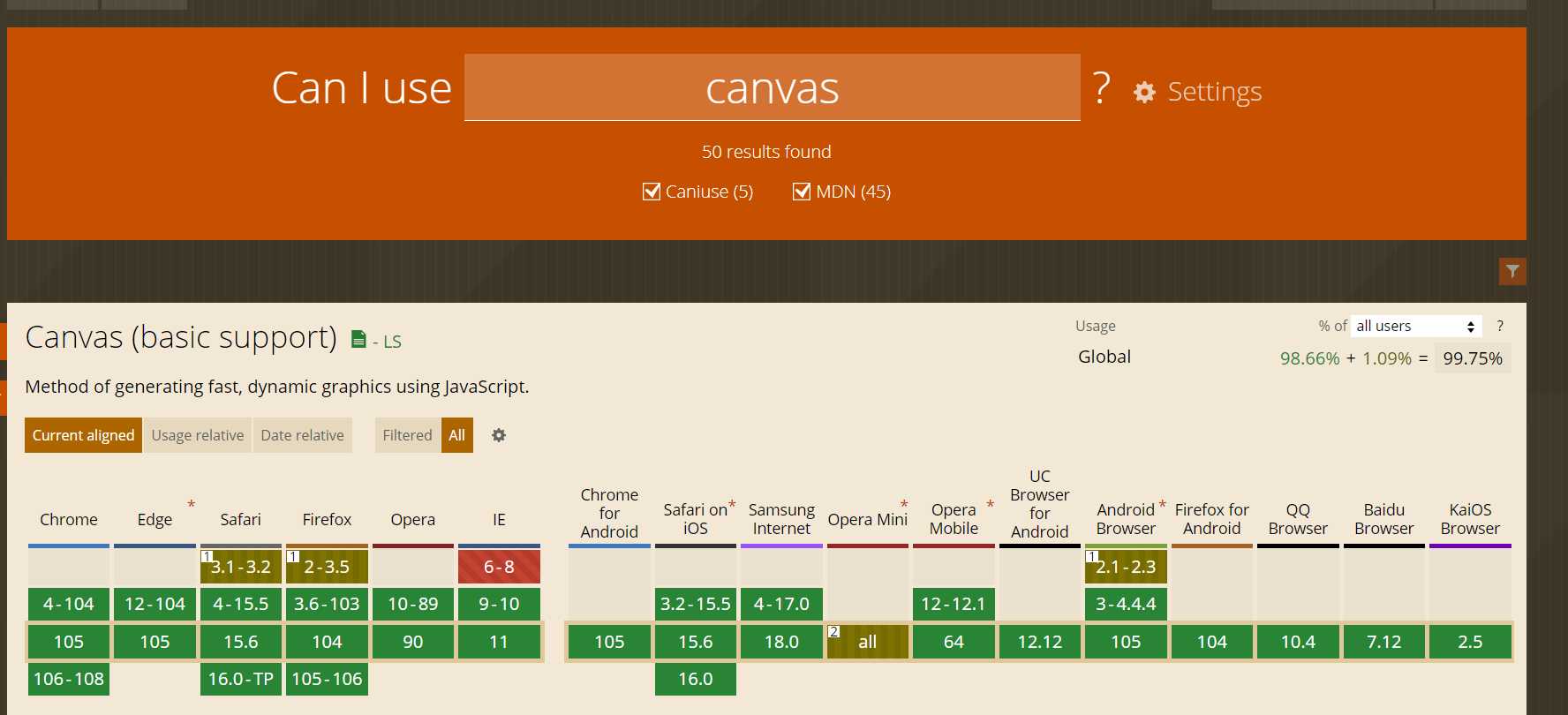This screenshot has width=1568, height=715.
Task: Open the Canvas (basic support) title link
Action: (181, 337)
